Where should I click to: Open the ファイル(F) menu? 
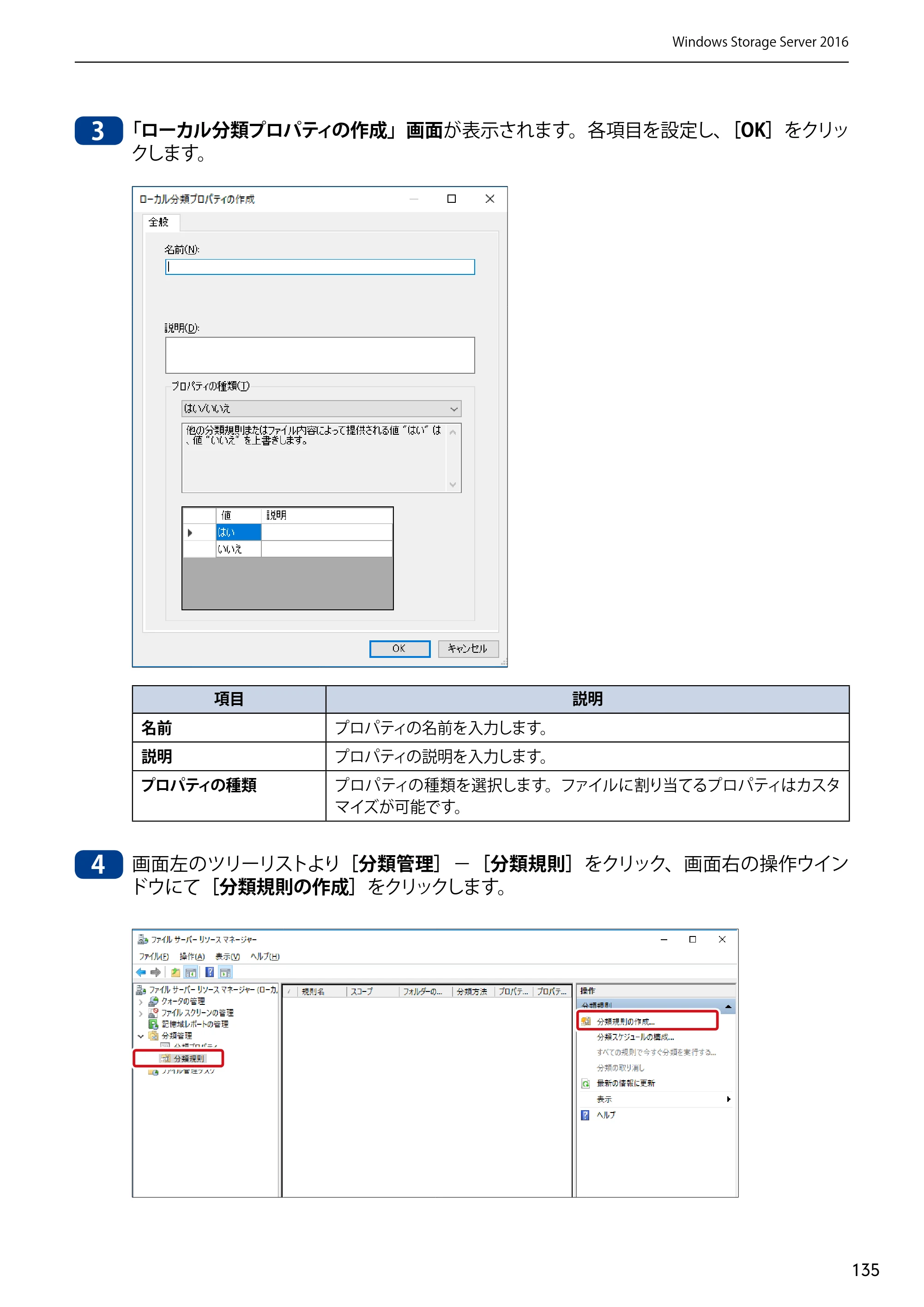[154, 956]
